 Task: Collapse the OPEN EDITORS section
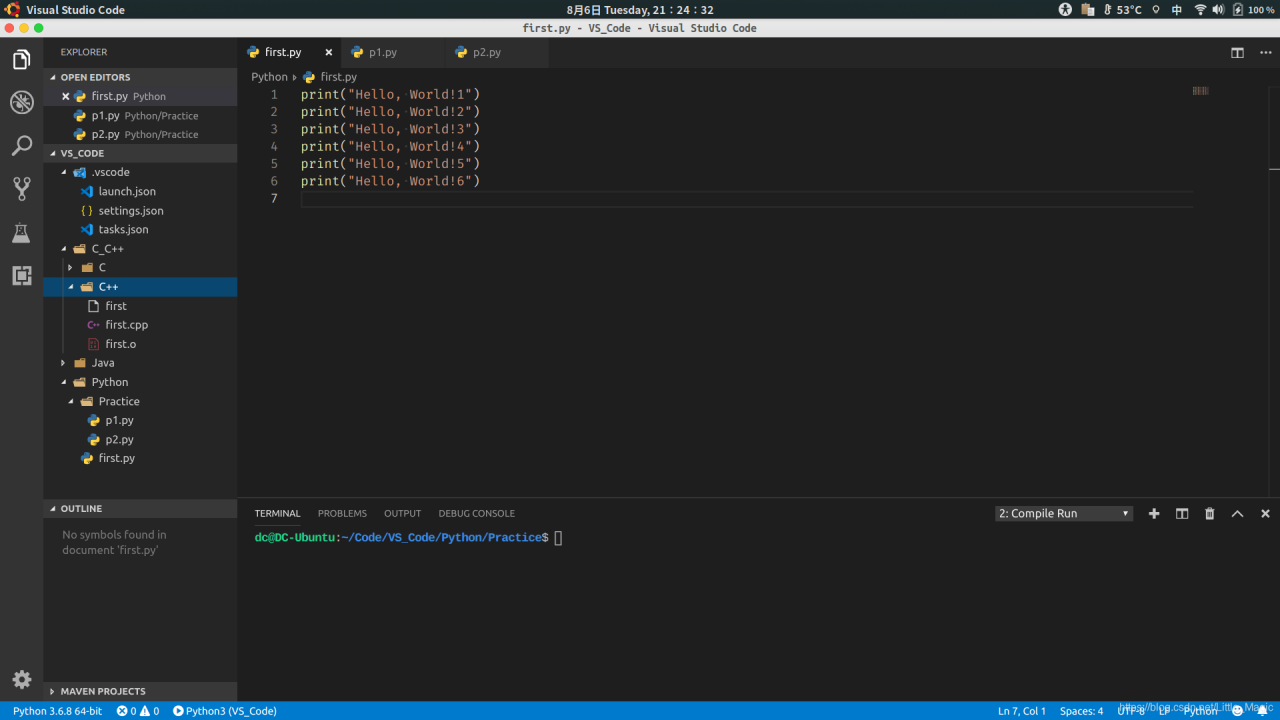[x=95, y=77]
